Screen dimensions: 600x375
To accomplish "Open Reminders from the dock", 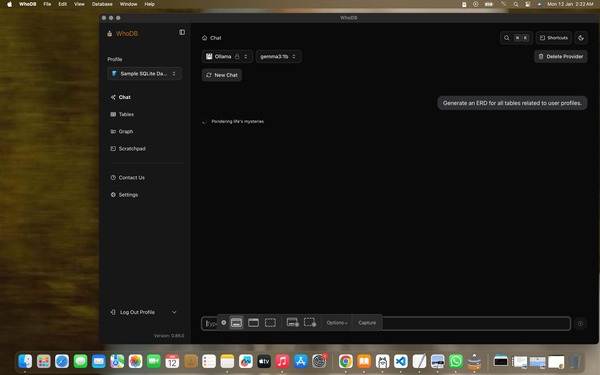I will [209, 361].
